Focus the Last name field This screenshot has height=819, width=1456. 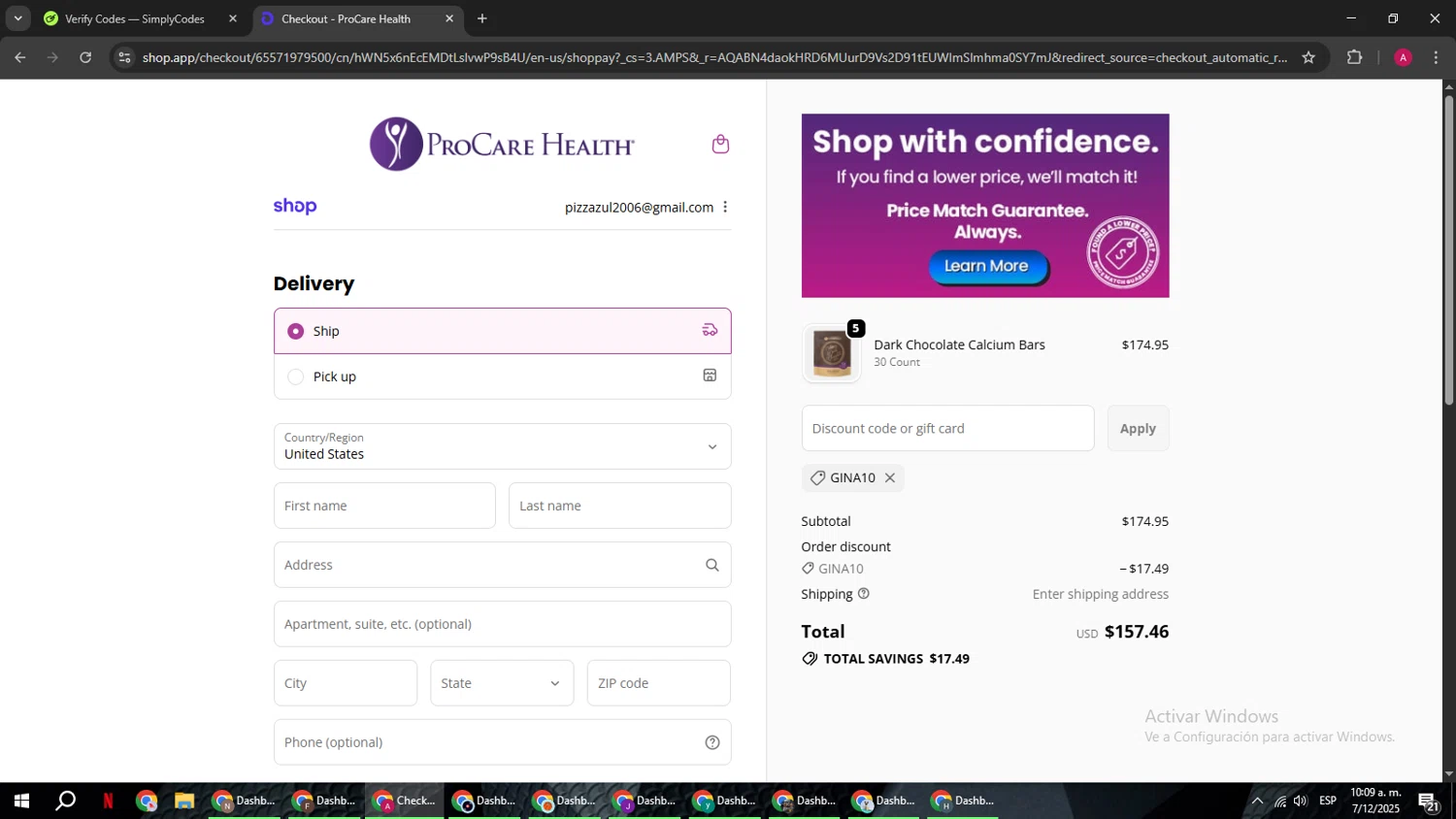pyautogui.click(x=619, y=506)
